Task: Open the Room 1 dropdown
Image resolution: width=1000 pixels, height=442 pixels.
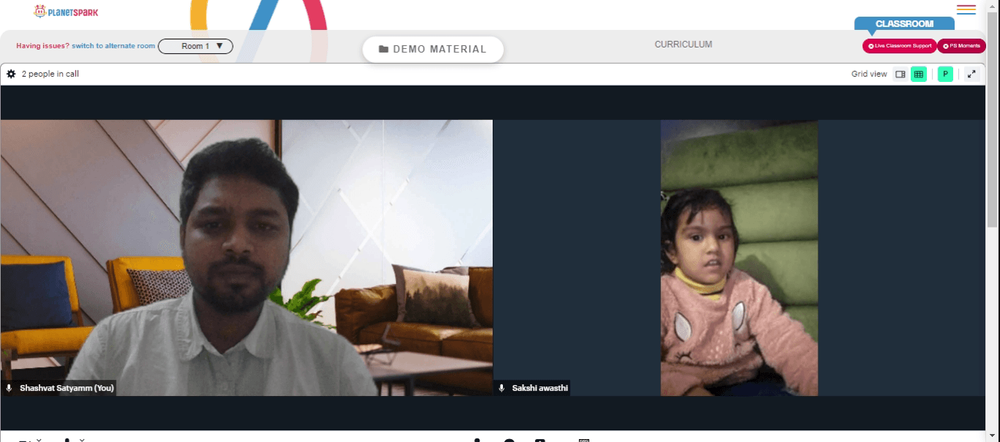Action: click(195, 46)
